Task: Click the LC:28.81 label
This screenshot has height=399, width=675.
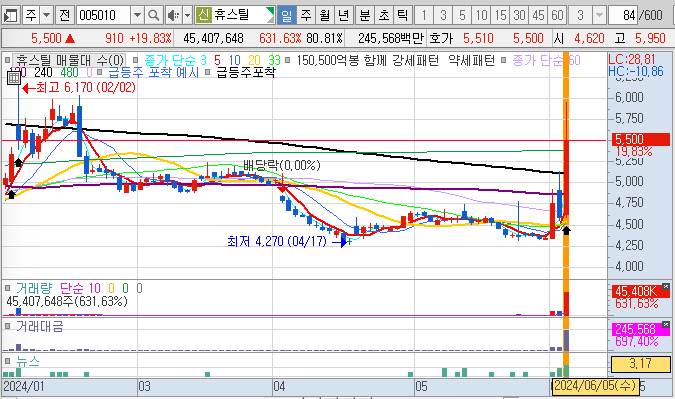Action: pyautogui.click(x=632, y=59)
